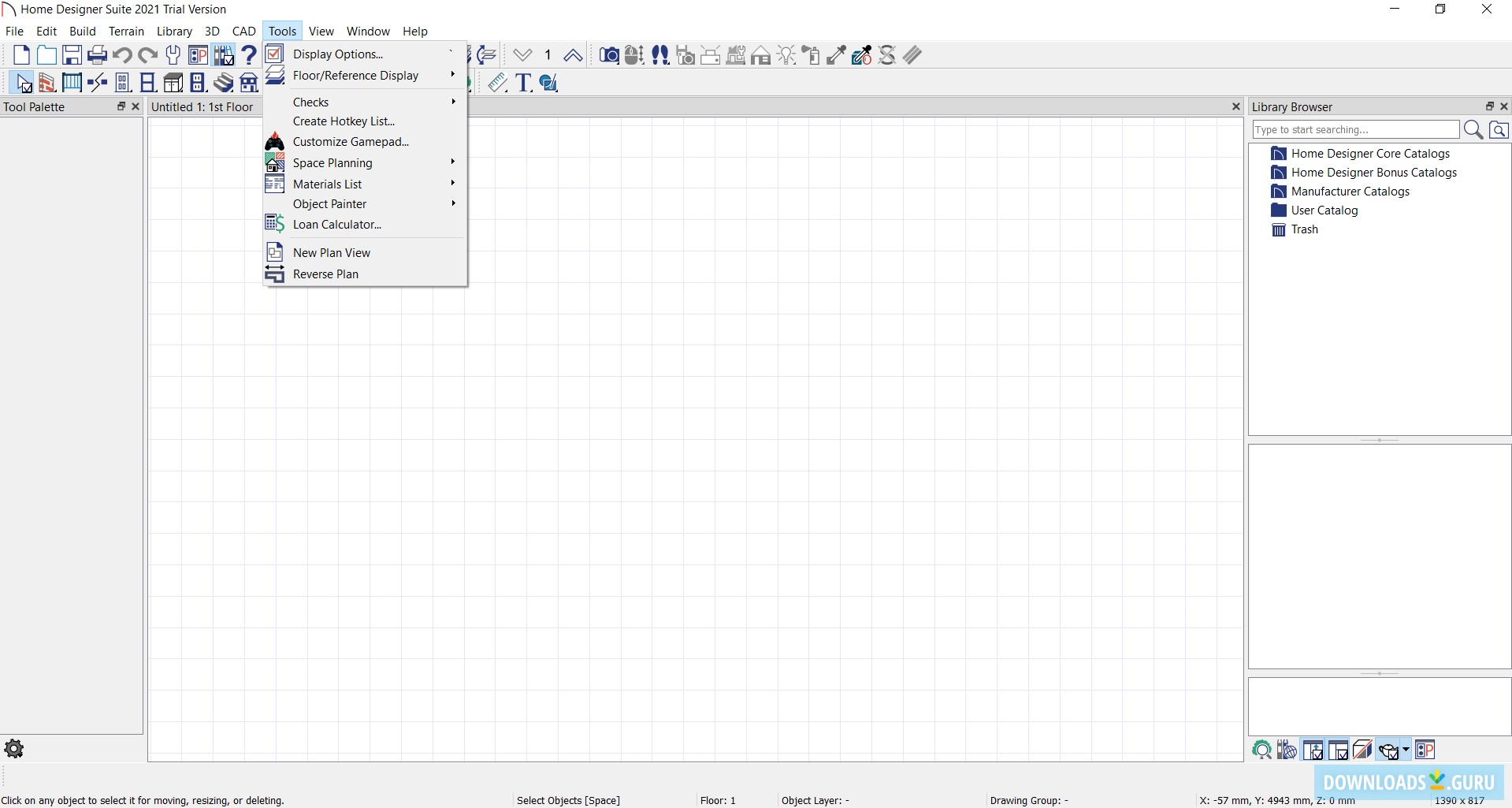Select the Cabinet tool icon
Screen dimensions: 1512x808
(173, 83)
